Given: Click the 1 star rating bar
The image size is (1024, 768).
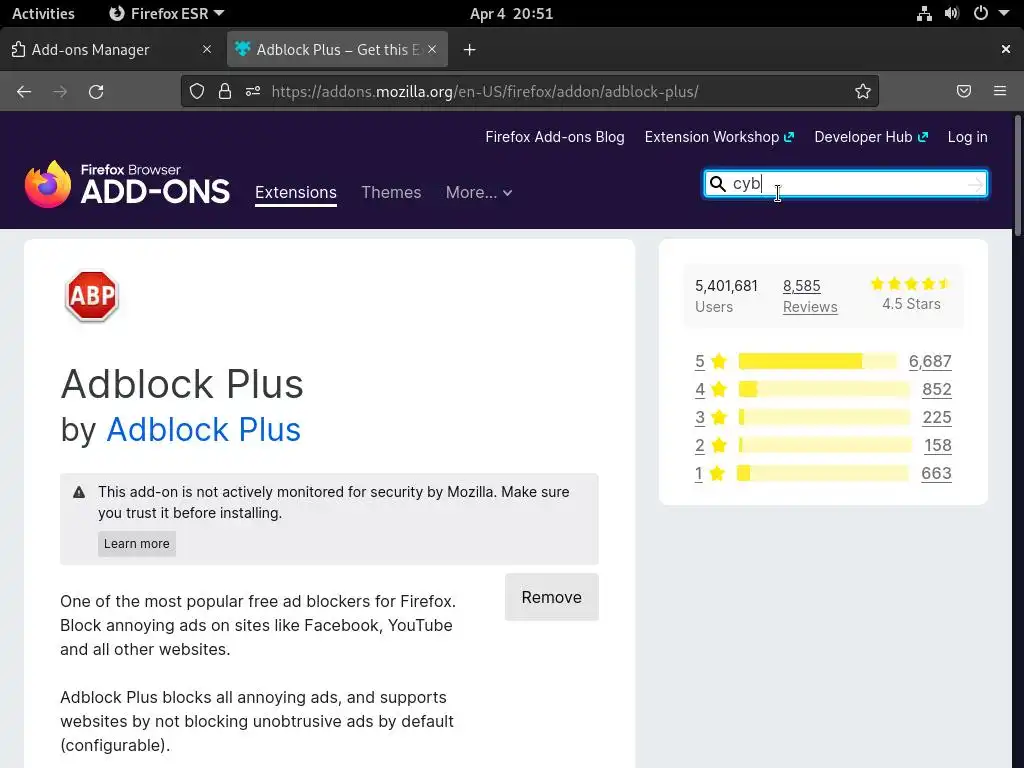Looking at the screenshot, I should tap(822, 473).
